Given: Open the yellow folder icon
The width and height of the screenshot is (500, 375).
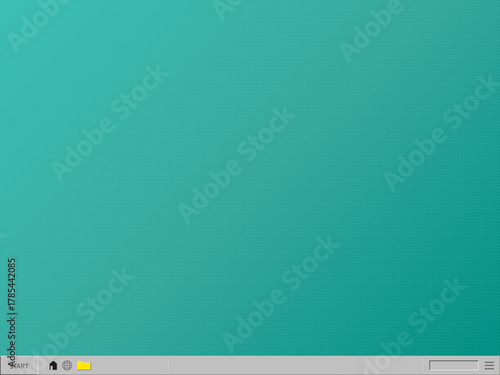Looking at the screenshot, I should click(84, 365).
